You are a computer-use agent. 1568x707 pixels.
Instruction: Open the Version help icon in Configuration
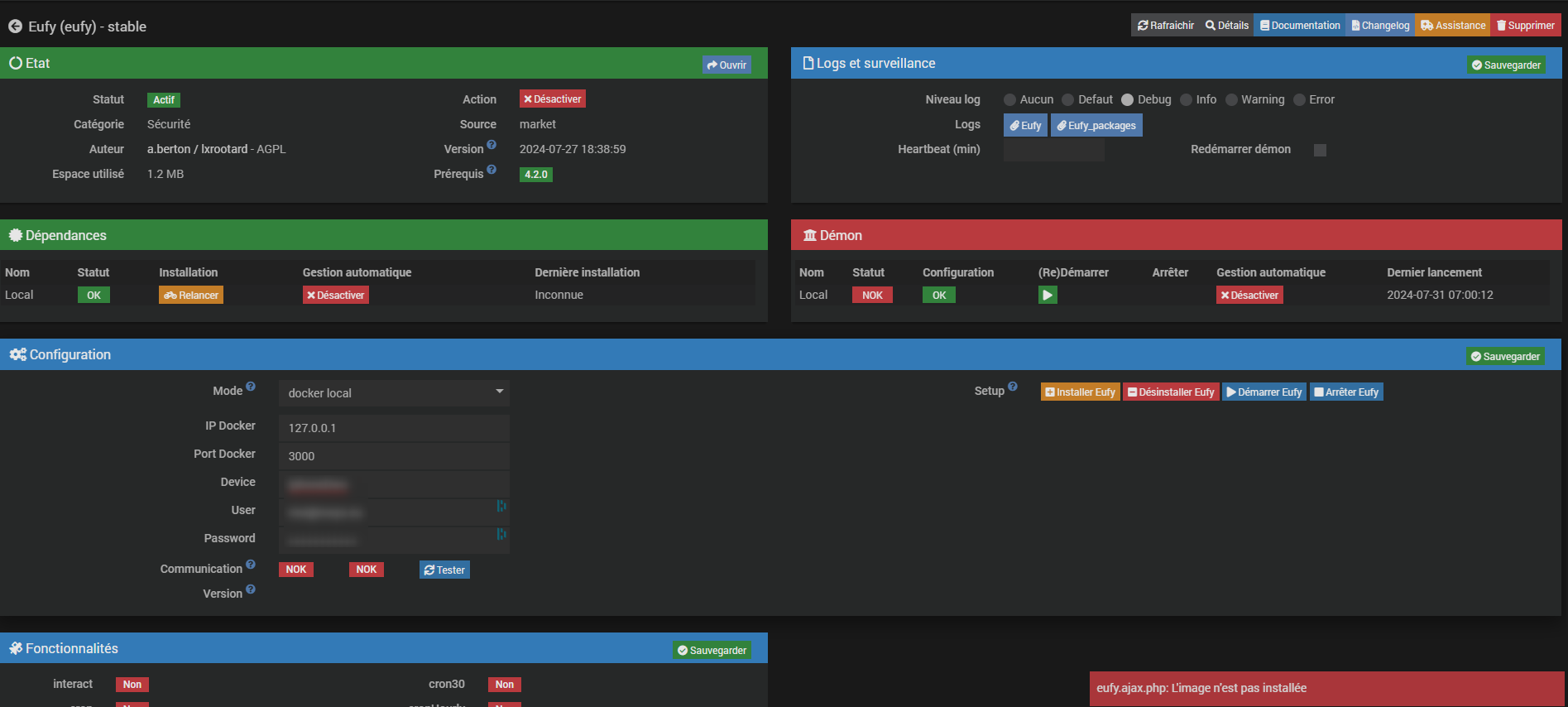point(251,589)
